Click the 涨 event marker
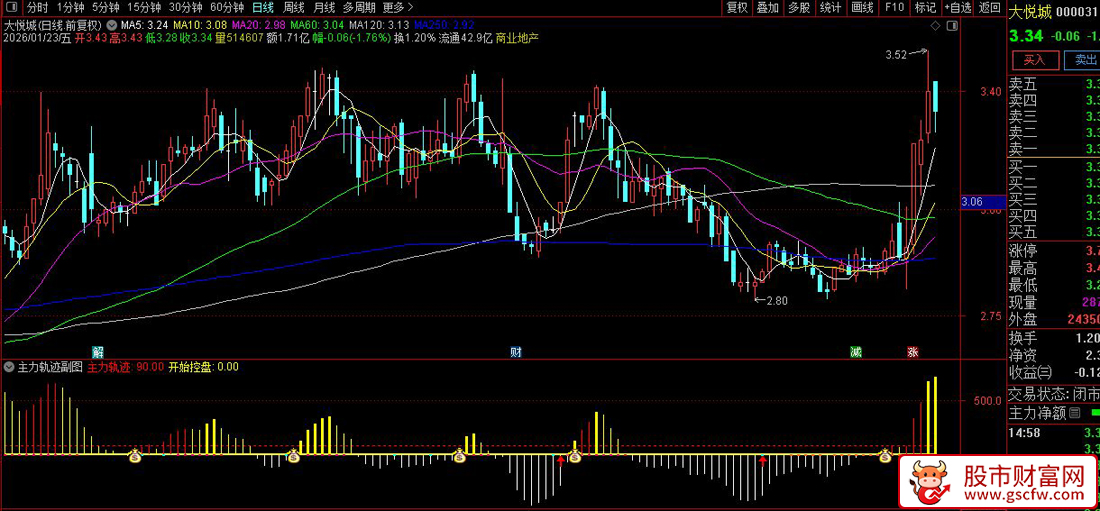Image resolution: width=1100 pixels, height=511 pixels. pyautogui.click(x=913, y=351)
